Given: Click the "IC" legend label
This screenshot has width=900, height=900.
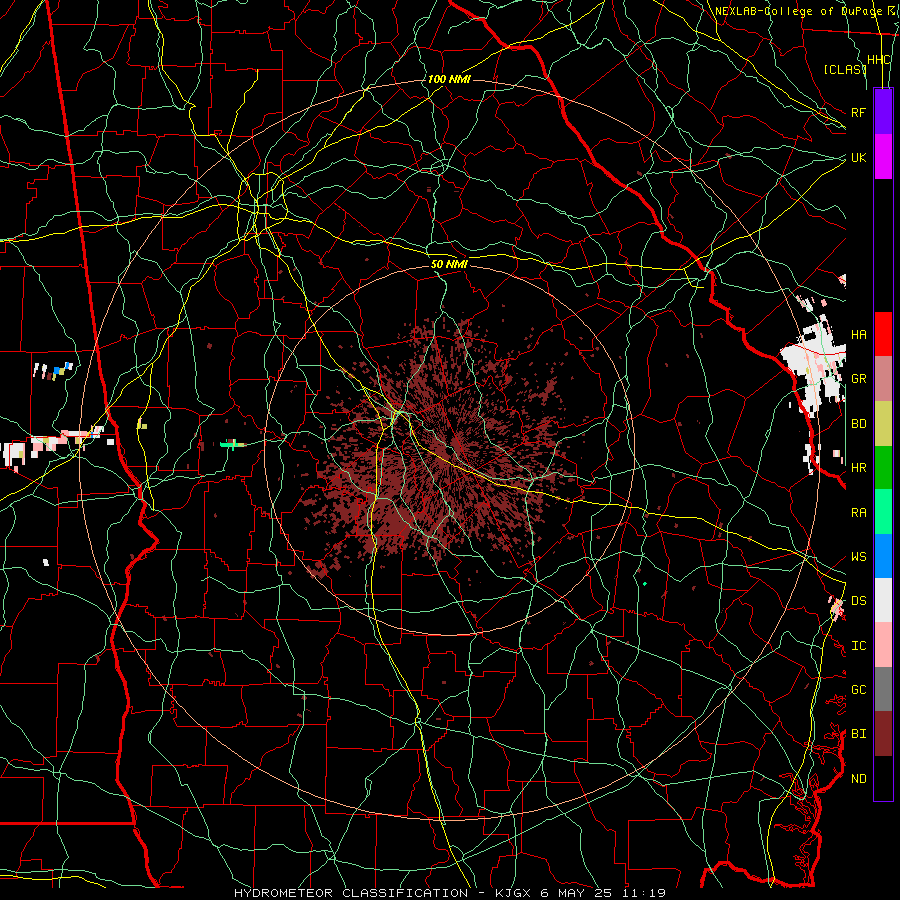Looking at the screenshot, I should click(858, 646).
